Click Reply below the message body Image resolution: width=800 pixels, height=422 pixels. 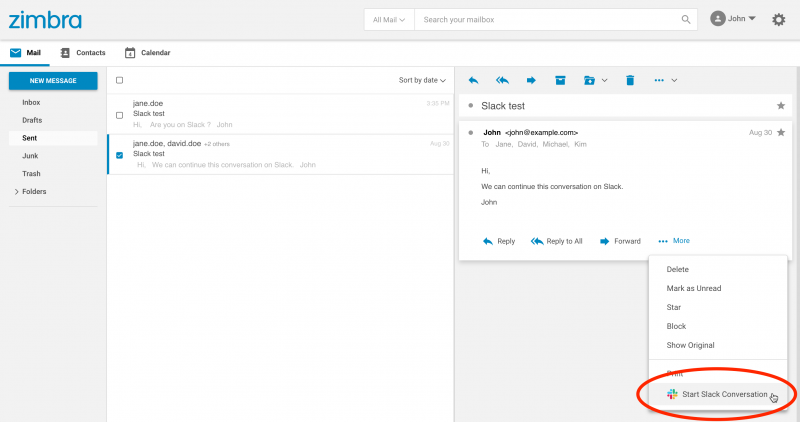(x=499, y=241)
